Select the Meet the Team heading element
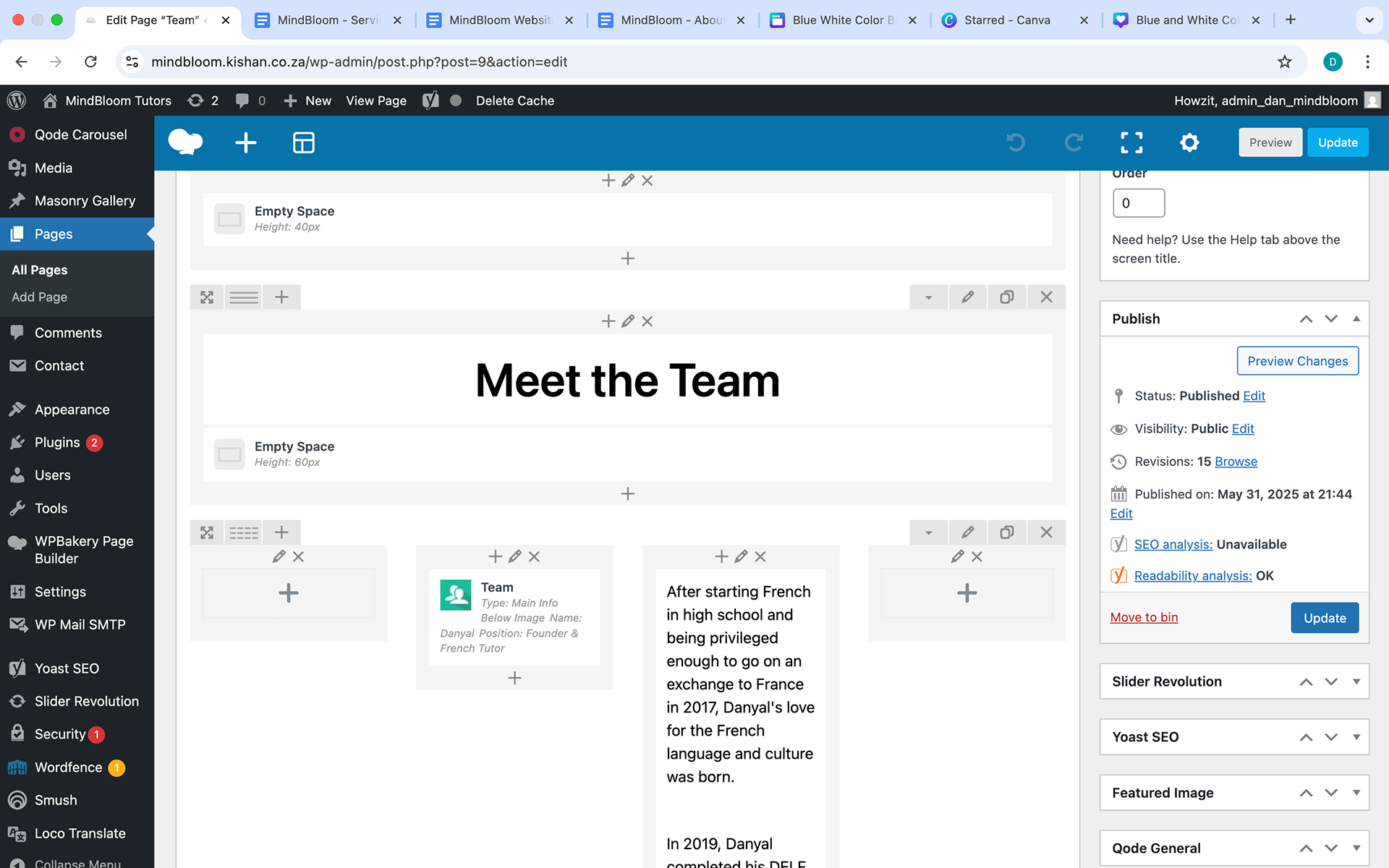 [x=627, y=380]
